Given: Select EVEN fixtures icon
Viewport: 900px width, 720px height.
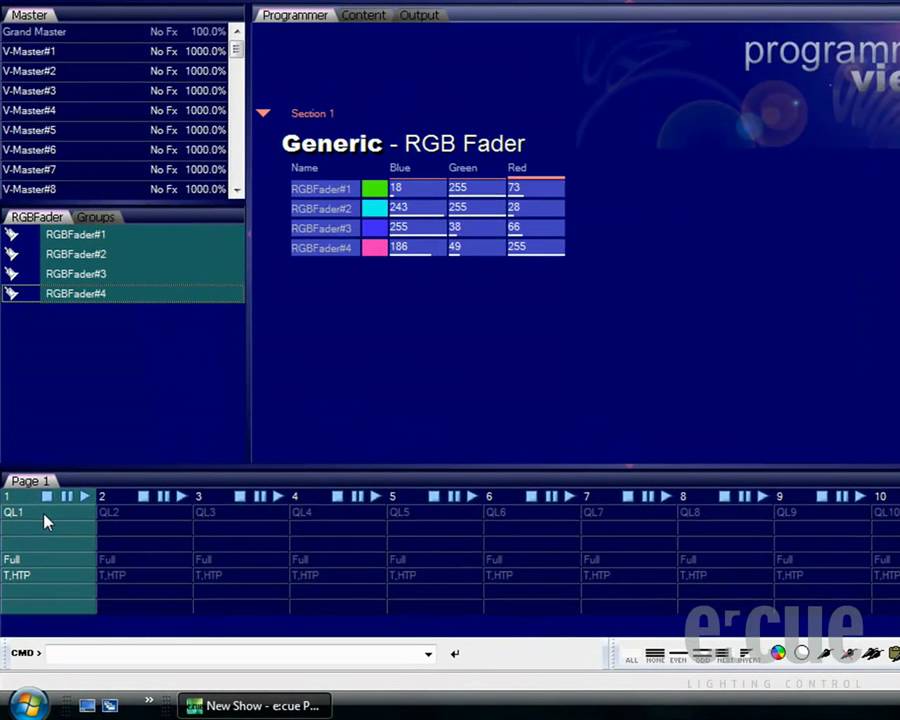Looking at the screenshot, I should click(x=678, y=655).
